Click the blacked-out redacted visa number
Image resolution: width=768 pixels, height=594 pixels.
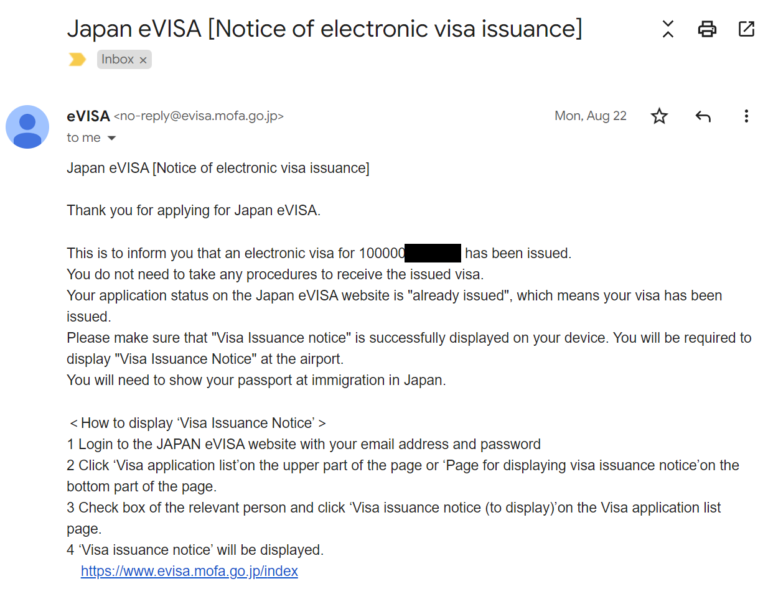(433, 253)
